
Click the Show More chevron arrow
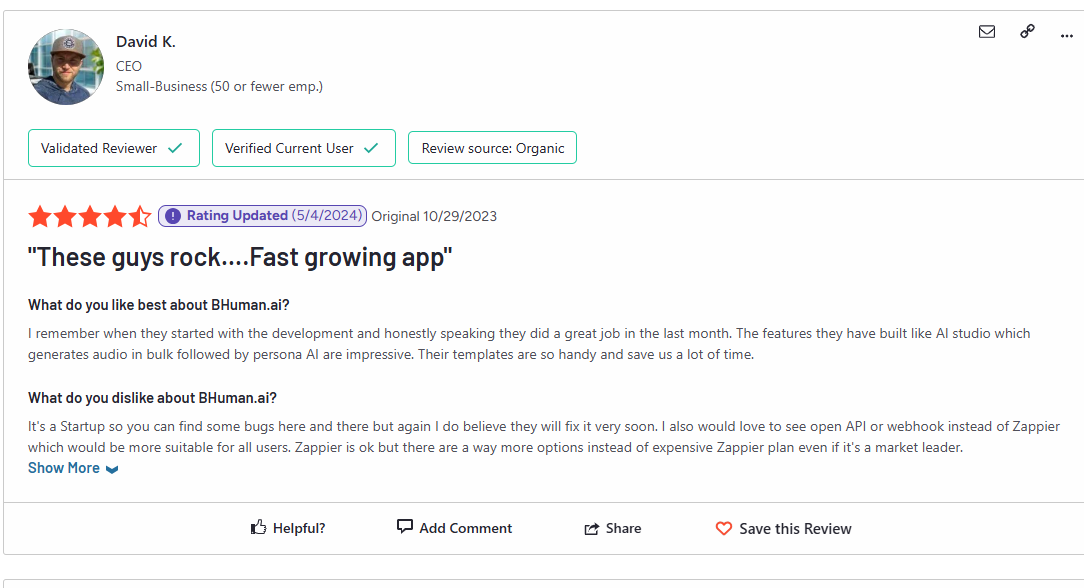(x=112, y=469)
